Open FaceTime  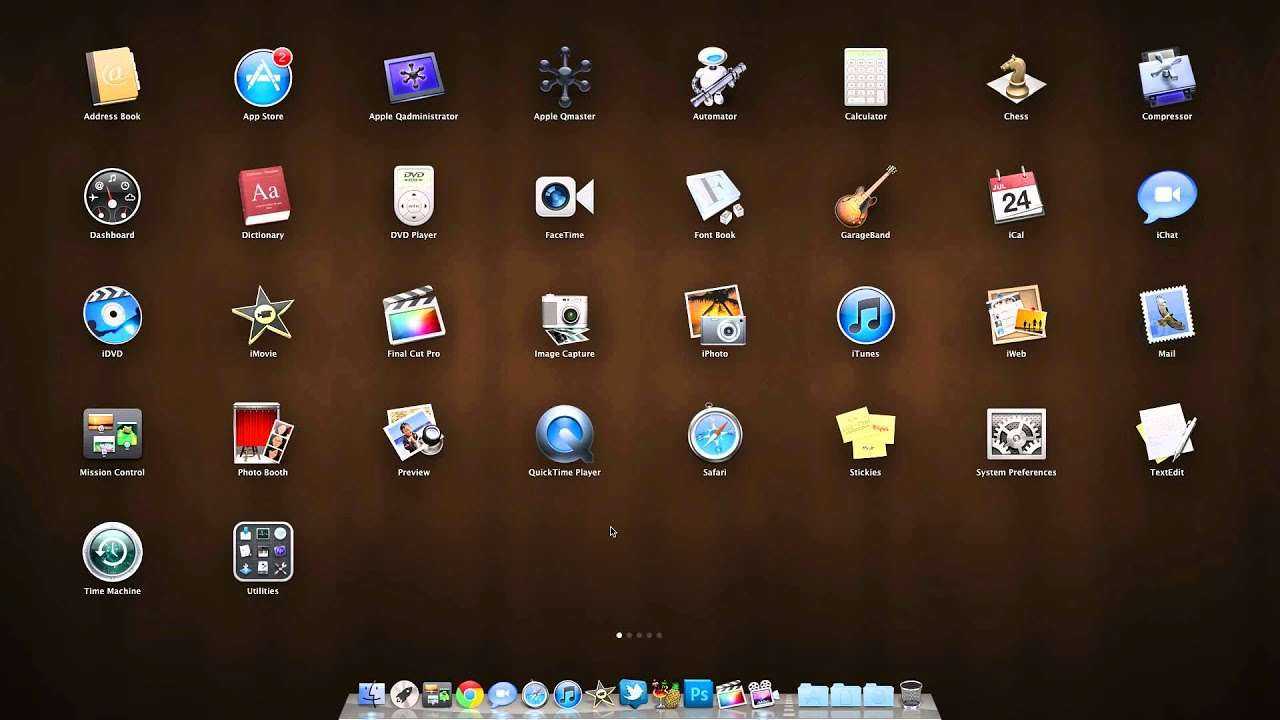564,196
